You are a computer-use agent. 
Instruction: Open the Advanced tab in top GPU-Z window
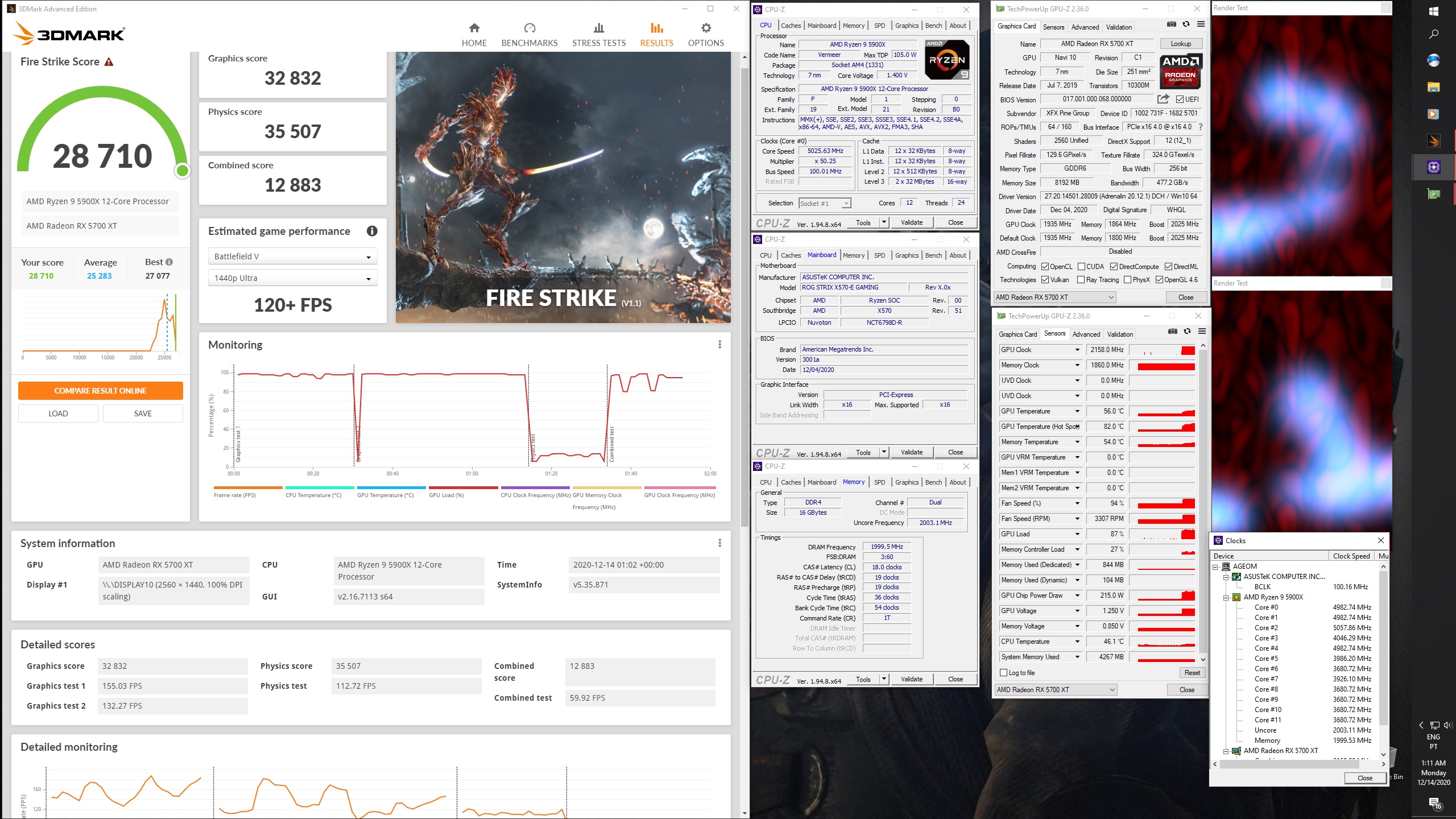tap(1085, 27)
